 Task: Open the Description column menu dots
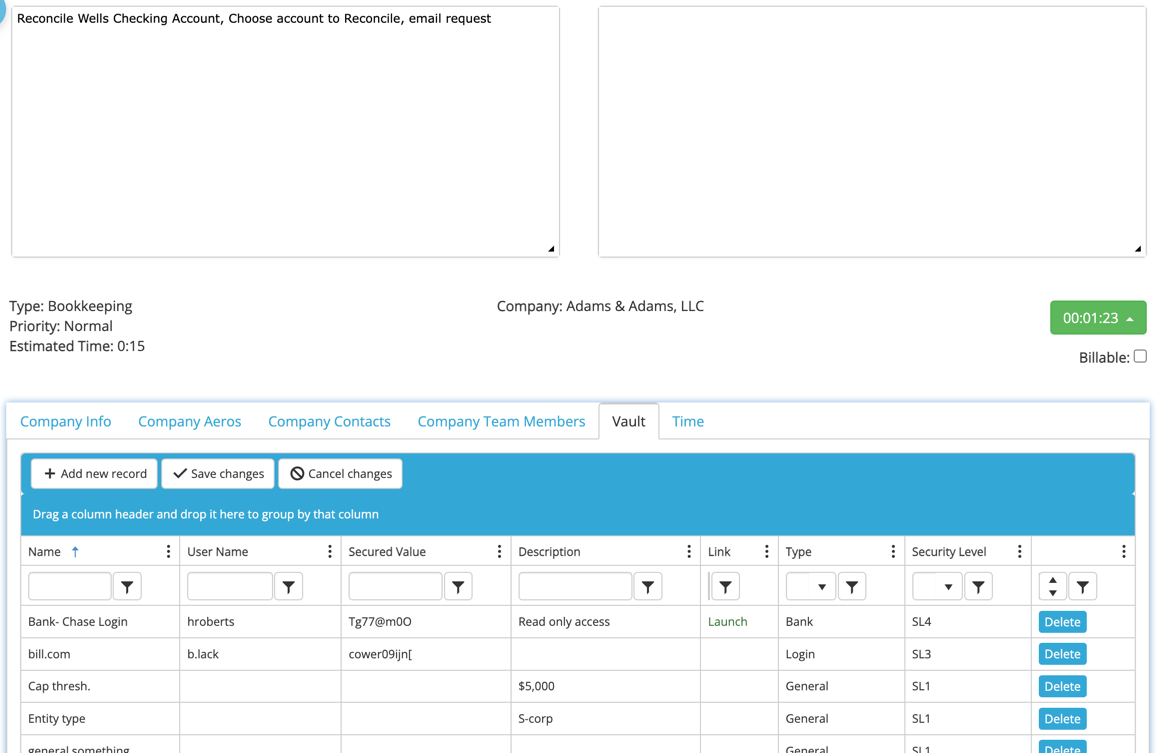[x=689, y=551]
